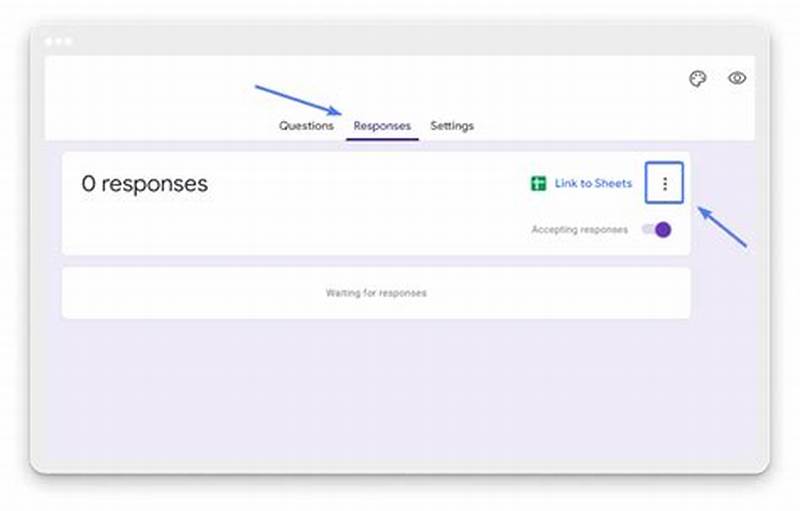Screen dimensions: 800x511
Task: Open the three-dot more options menu
Action: (x=664, y=183)
